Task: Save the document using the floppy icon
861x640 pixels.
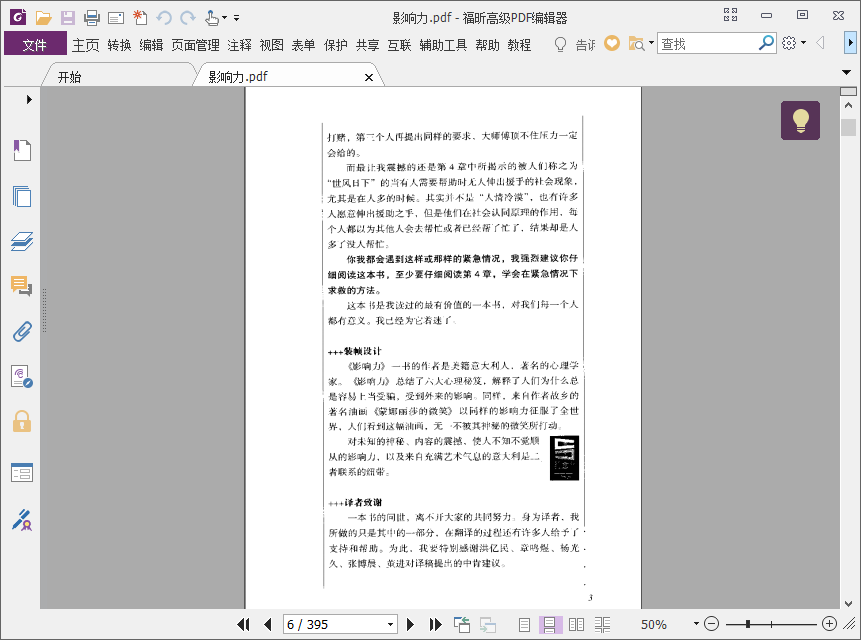Action: 68,18
